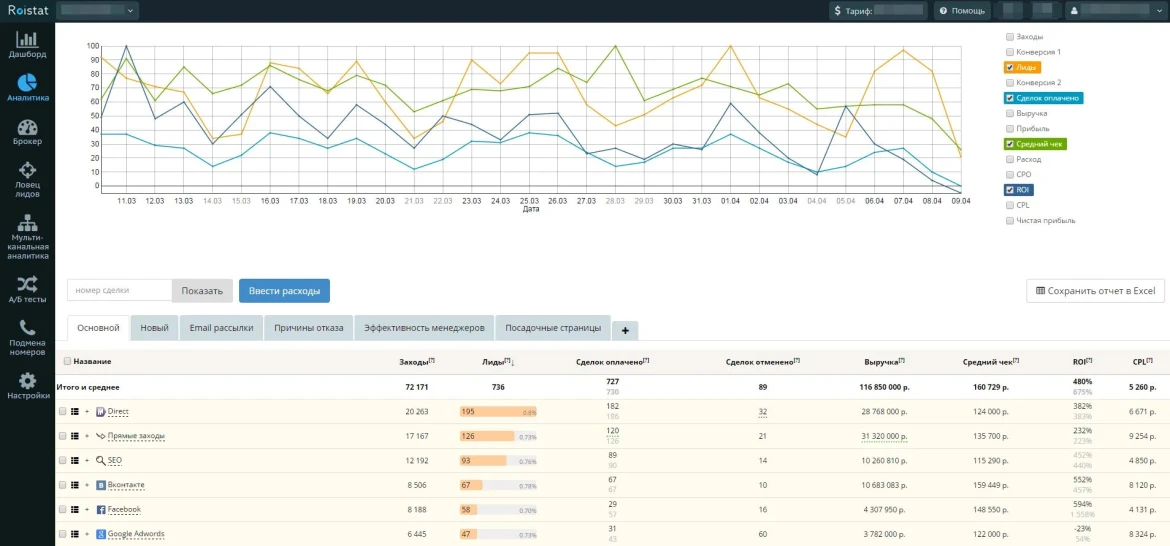
Task: Uncheck the Лиды chart series
Action: (x=1010, y=68)
